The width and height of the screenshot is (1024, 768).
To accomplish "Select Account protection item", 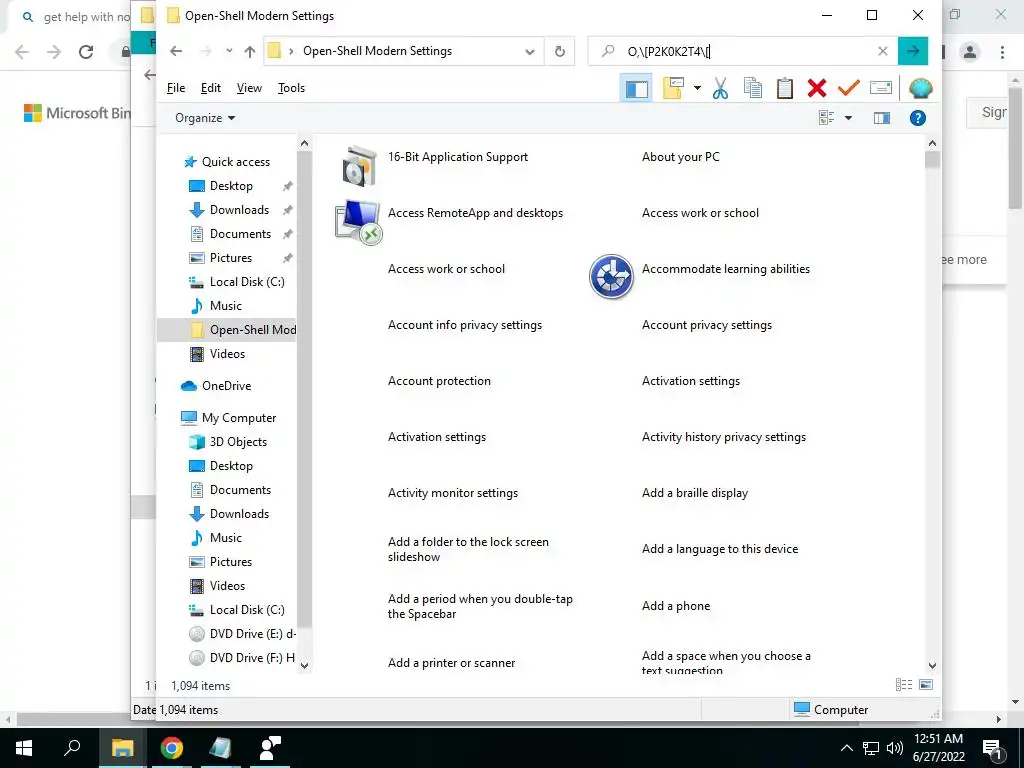I will click(x=439, y=381).
